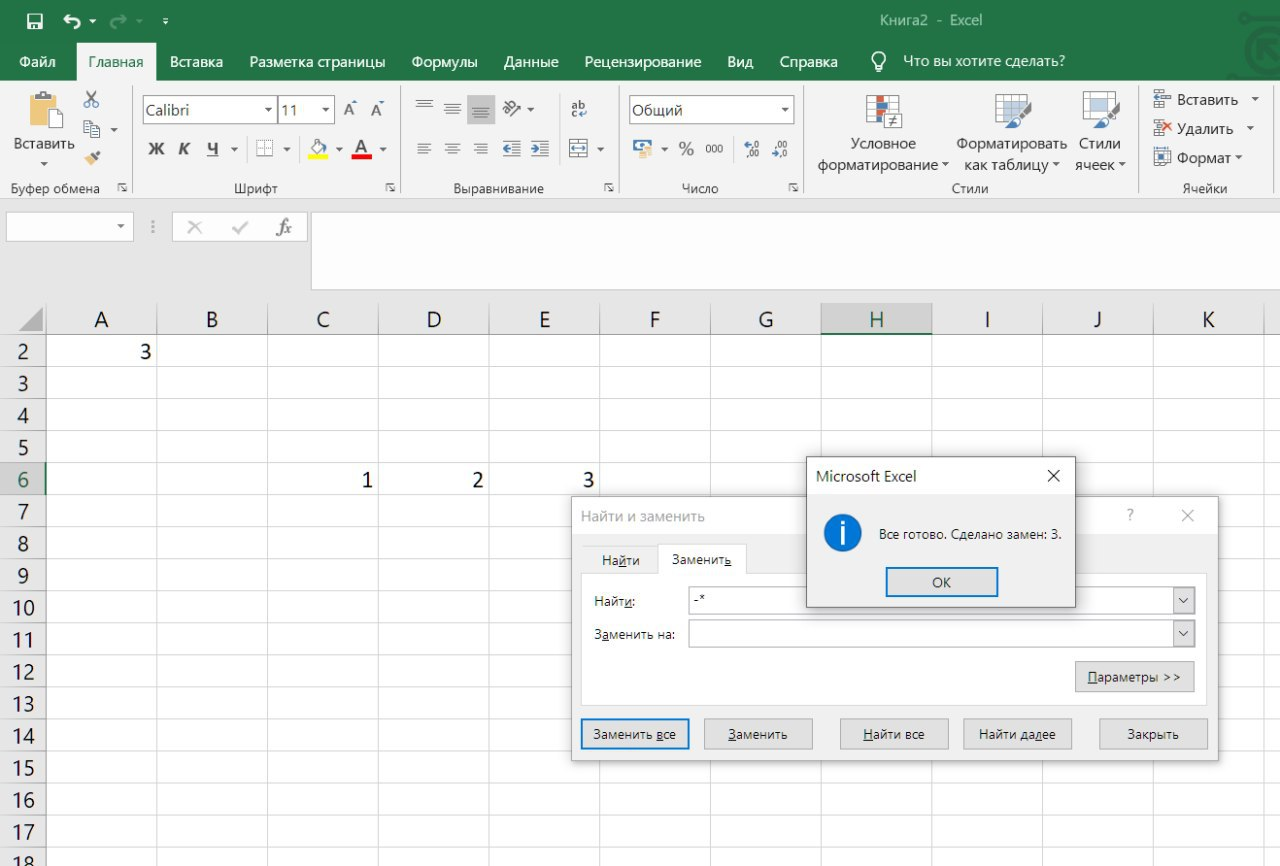This screenshot has height=866, width=1280.
Task: Toggle Underline (Ч) formatting
Action: pos(213,149)
